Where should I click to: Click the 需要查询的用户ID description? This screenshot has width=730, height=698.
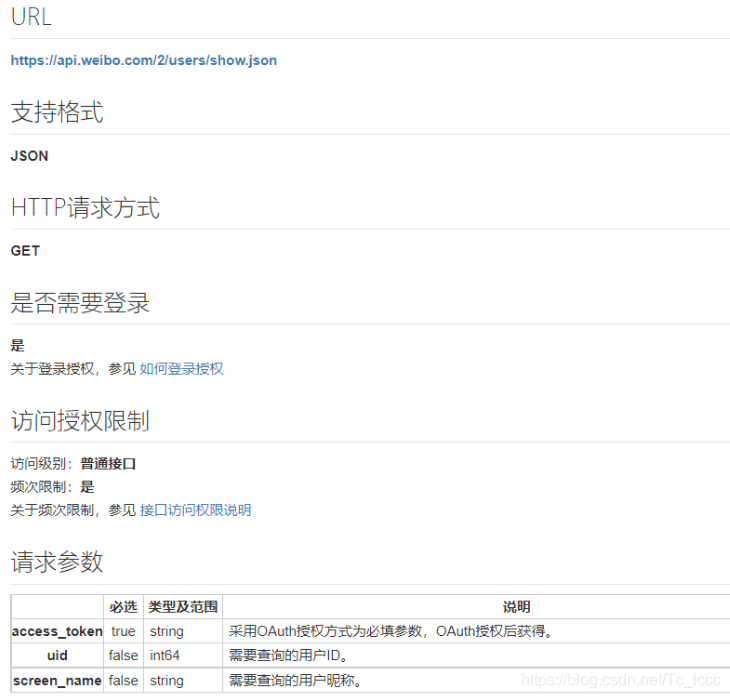288,656
